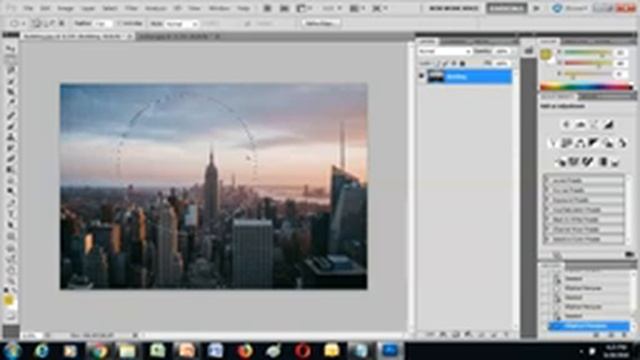This screenshot has width=640, height=360.
Task: Add an Exposure adjustment from the icon
Action: [608, 124]
